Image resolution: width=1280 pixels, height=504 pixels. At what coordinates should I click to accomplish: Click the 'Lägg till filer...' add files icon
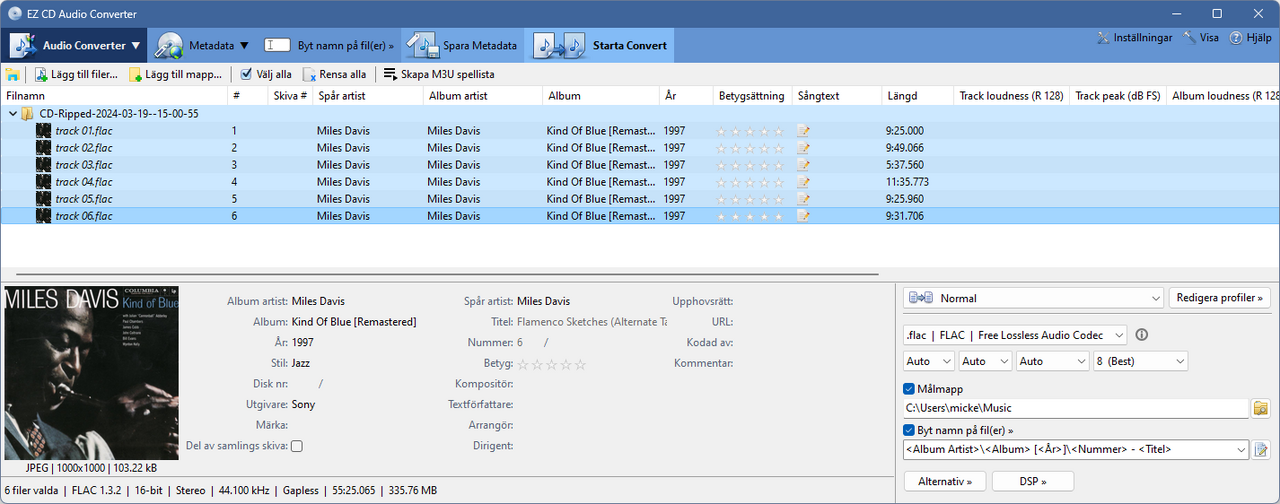[42, 74]
